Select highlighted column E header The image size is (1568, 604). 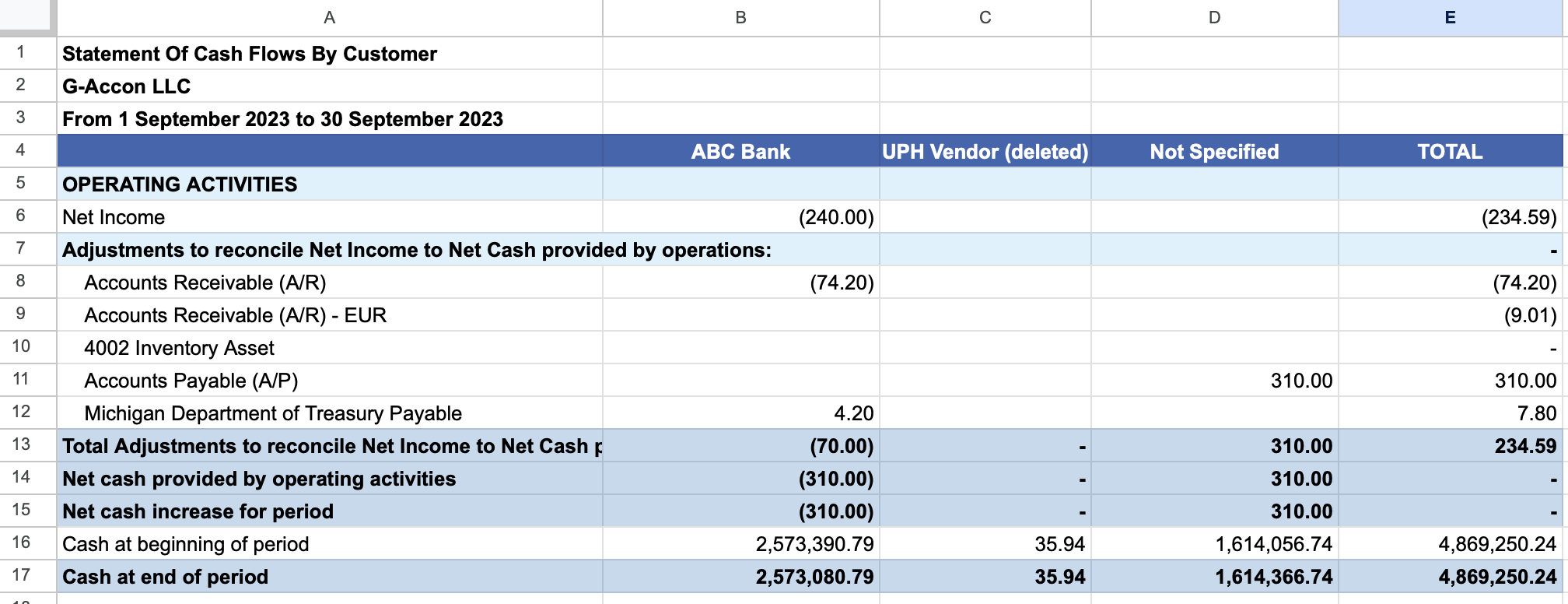1450,17
